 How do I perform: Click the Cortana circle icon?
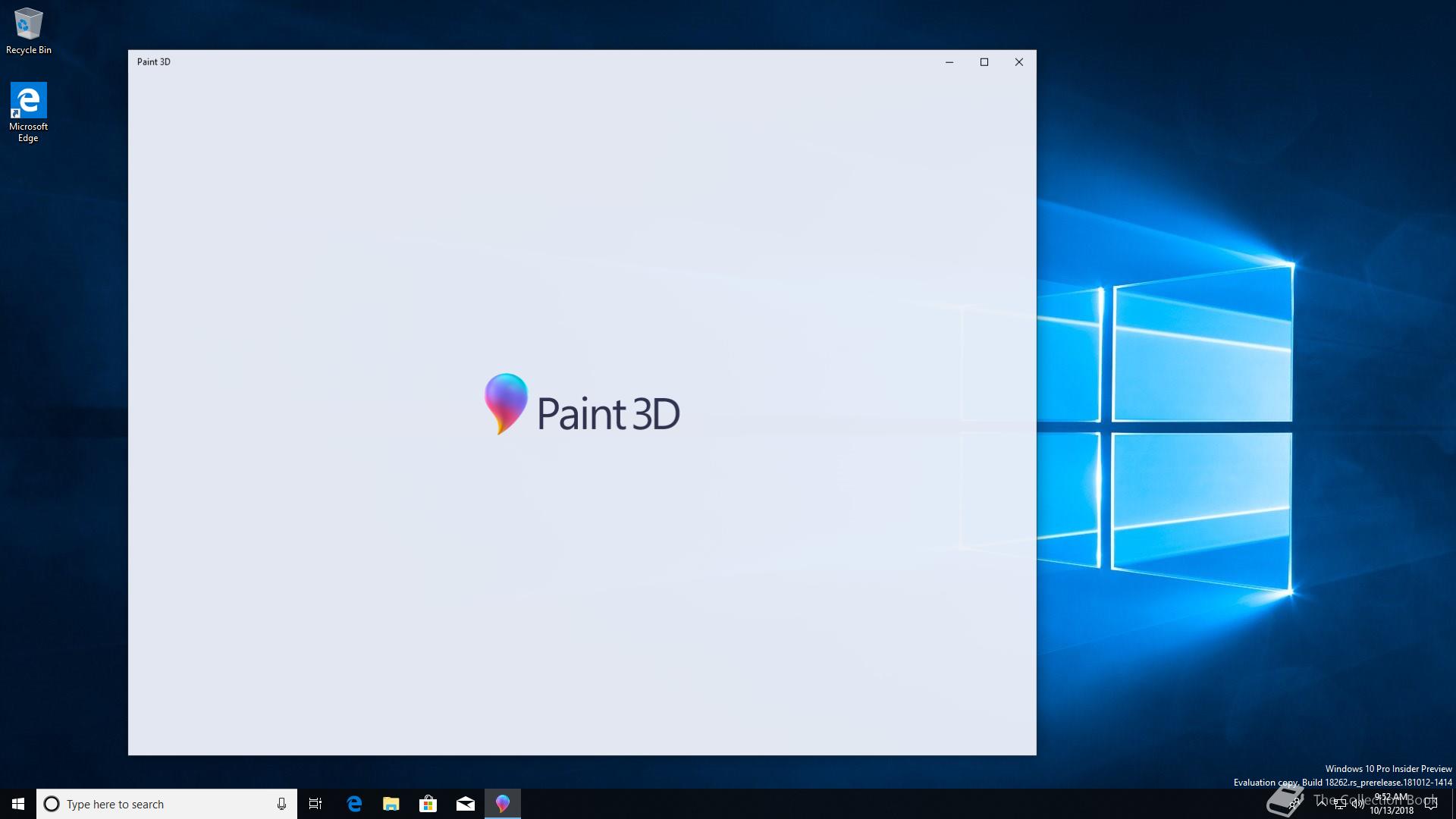pyautogui.click(x=52, y=804)
